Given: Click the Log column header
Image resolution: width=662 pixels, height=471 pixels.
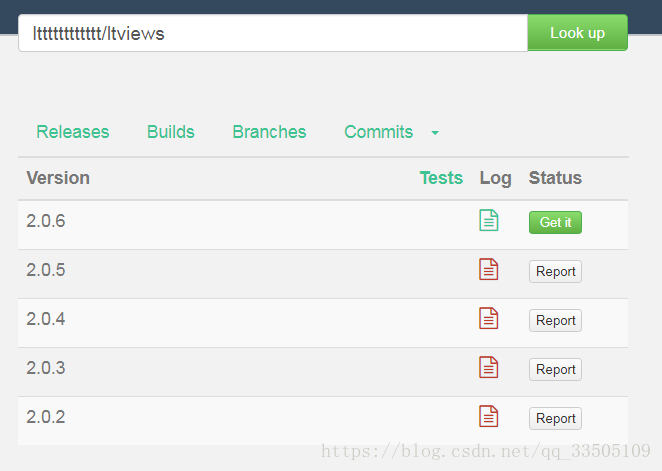Looking at the screenshot, I should (x=496, y=179).
